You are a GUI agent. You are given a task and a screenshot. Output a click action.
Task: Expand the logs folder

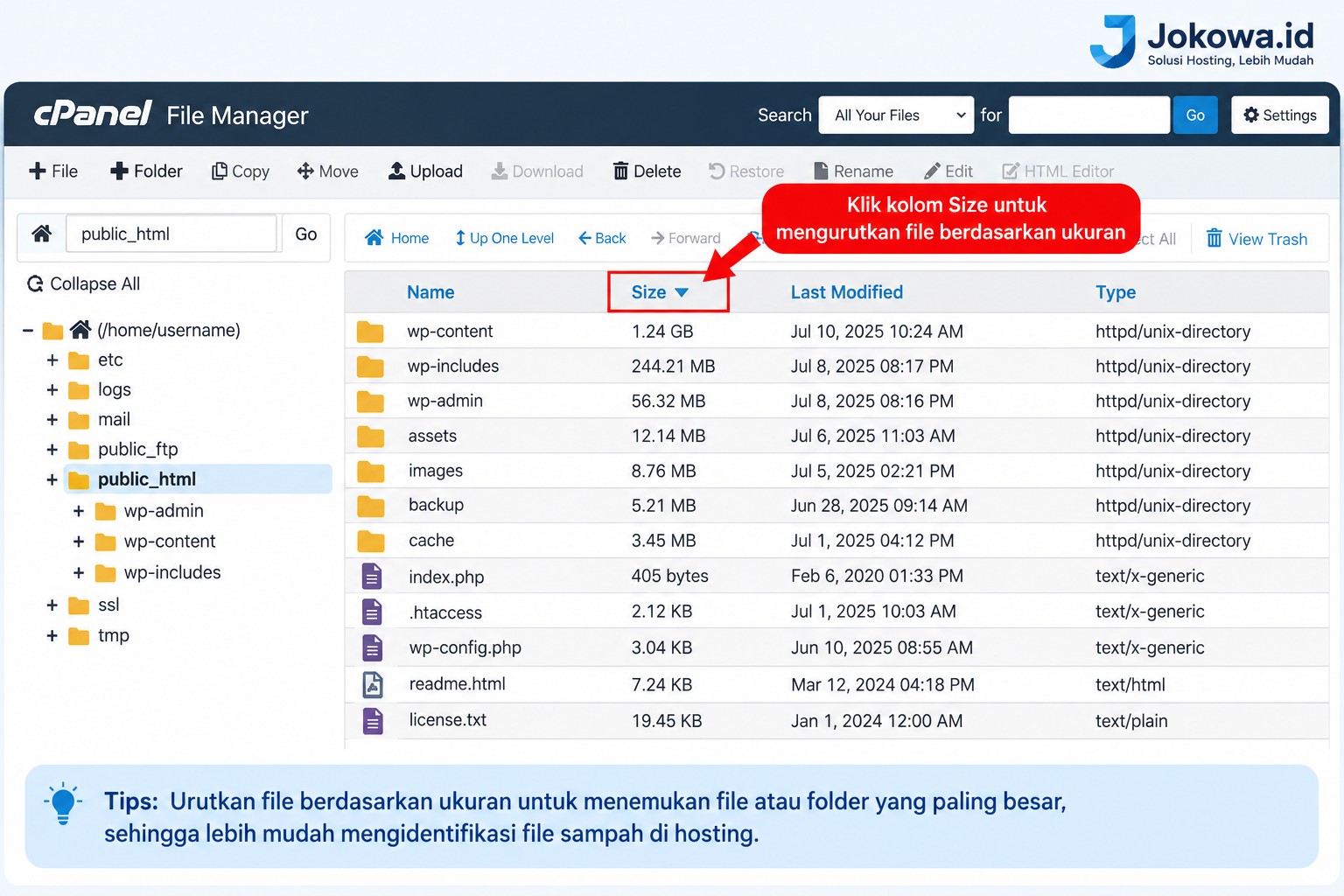(x=52, y=390)
